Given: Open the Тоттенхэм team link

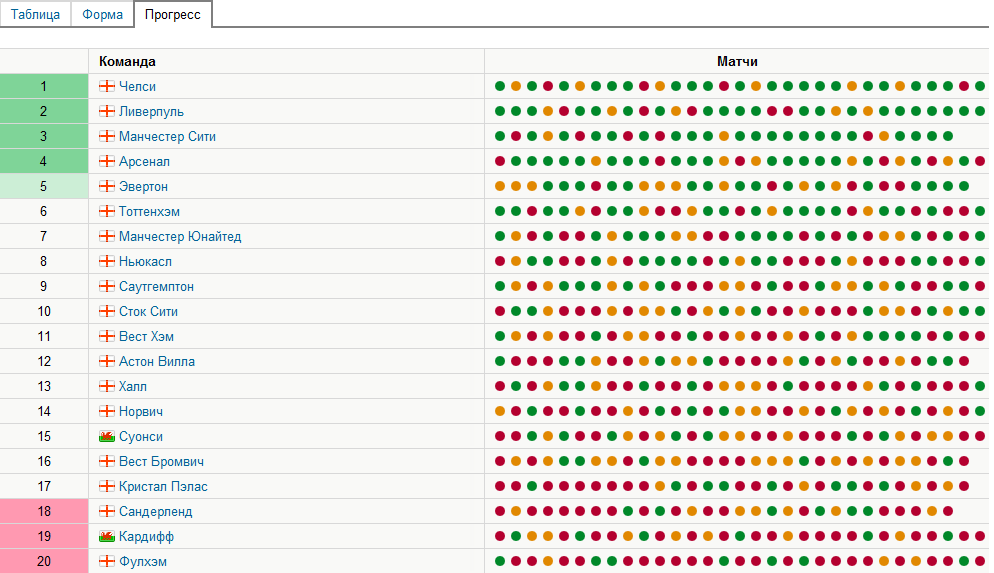Looking at the screenshot, I should (x=149, y=212).
